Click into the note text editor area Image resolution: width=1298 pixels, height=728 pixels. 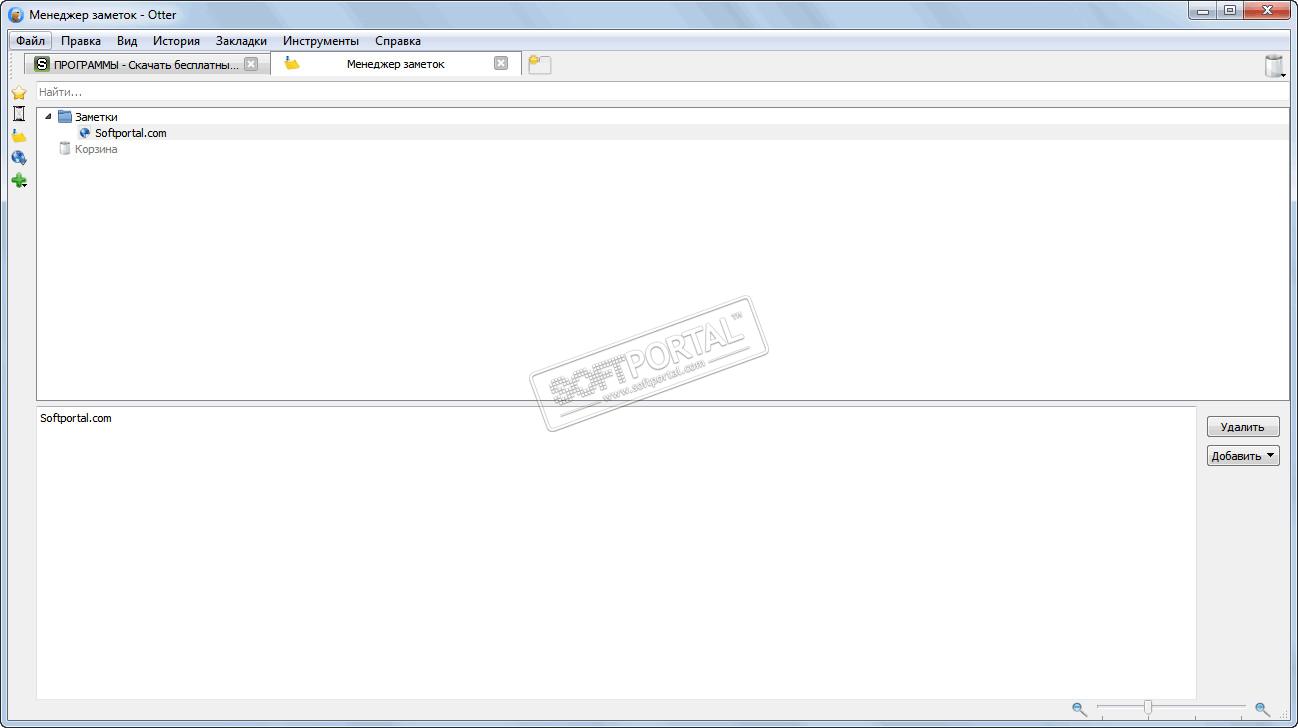coord(616,553)
